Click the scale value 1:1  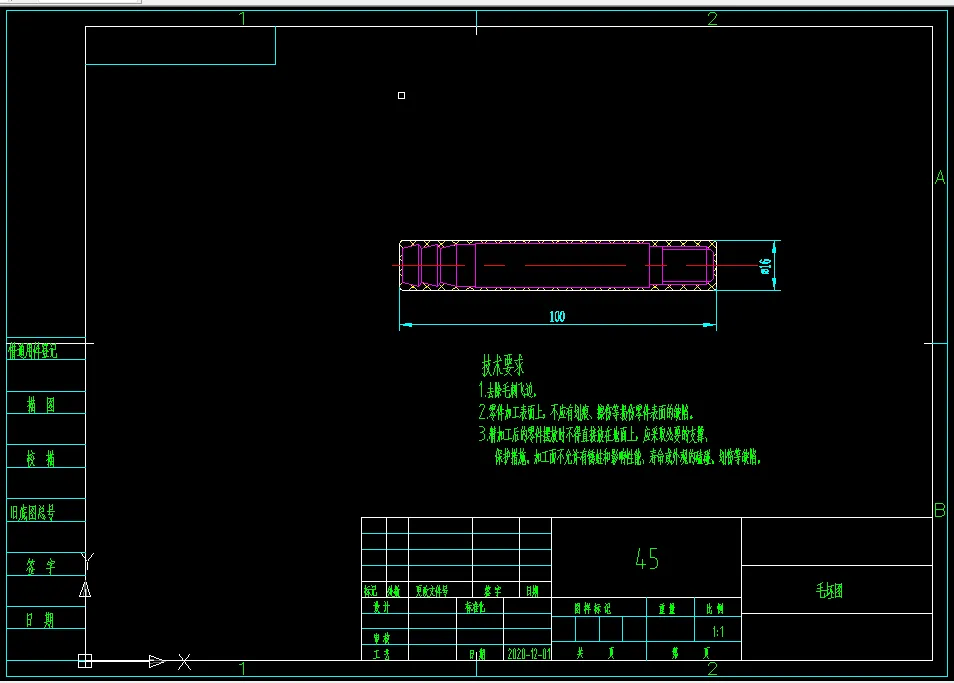(718, 631)
